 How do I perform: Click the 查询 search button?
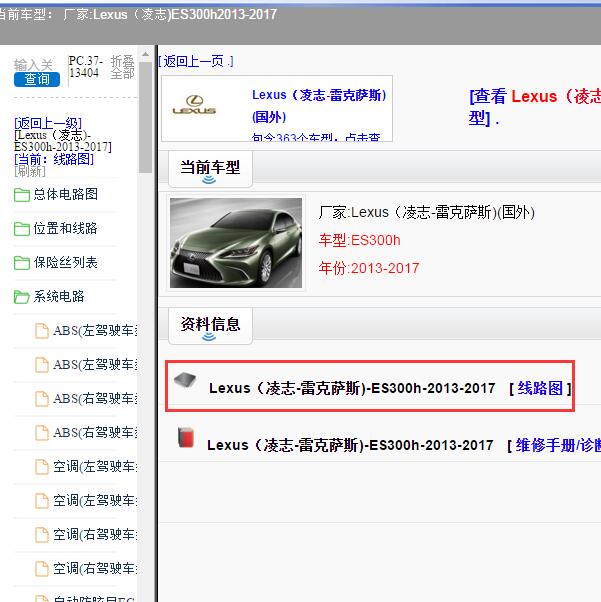click(x=37, y=79)
